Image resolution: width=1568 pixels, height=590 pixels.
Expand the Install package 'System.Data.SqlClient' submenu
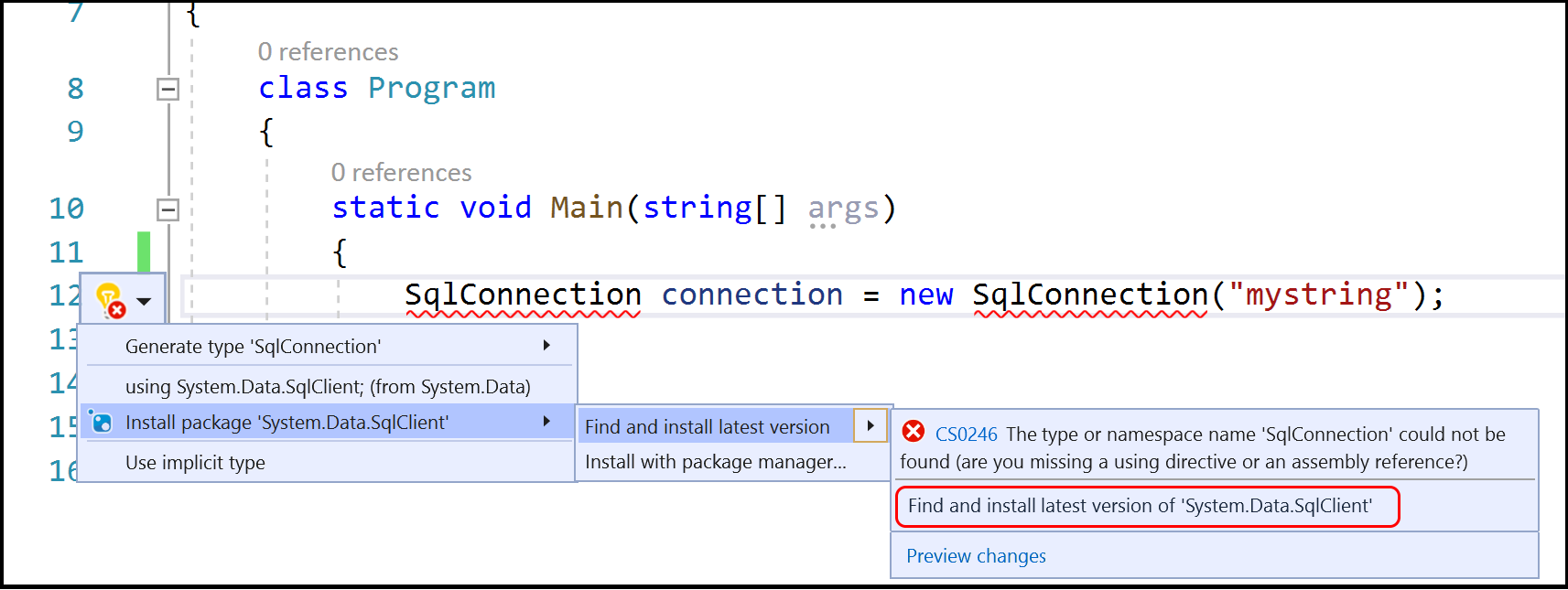coord(546,423)
